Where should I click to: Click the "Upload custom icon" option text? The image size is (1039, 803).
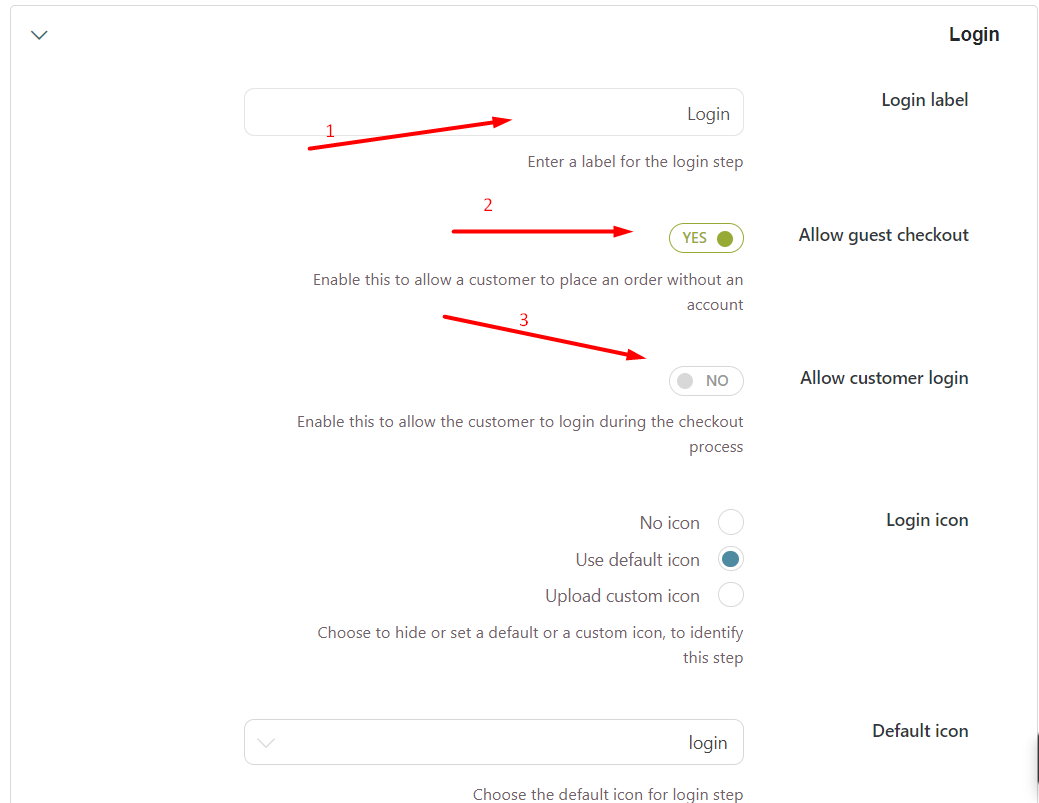pos(622,596)
